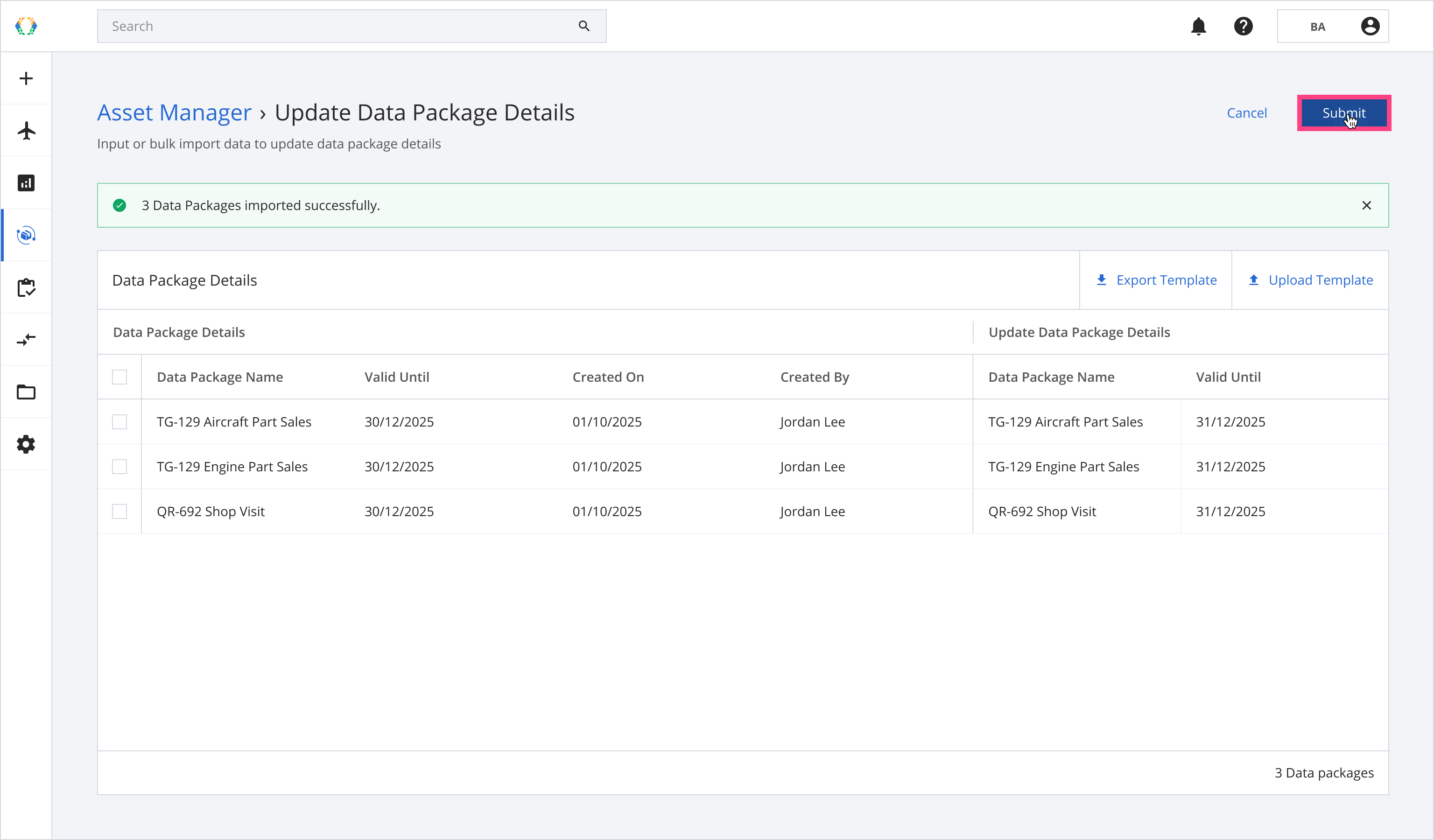Screen dimensions: 1434x840
Task: Open settings gear in sidebar
Action: (26, 445)
